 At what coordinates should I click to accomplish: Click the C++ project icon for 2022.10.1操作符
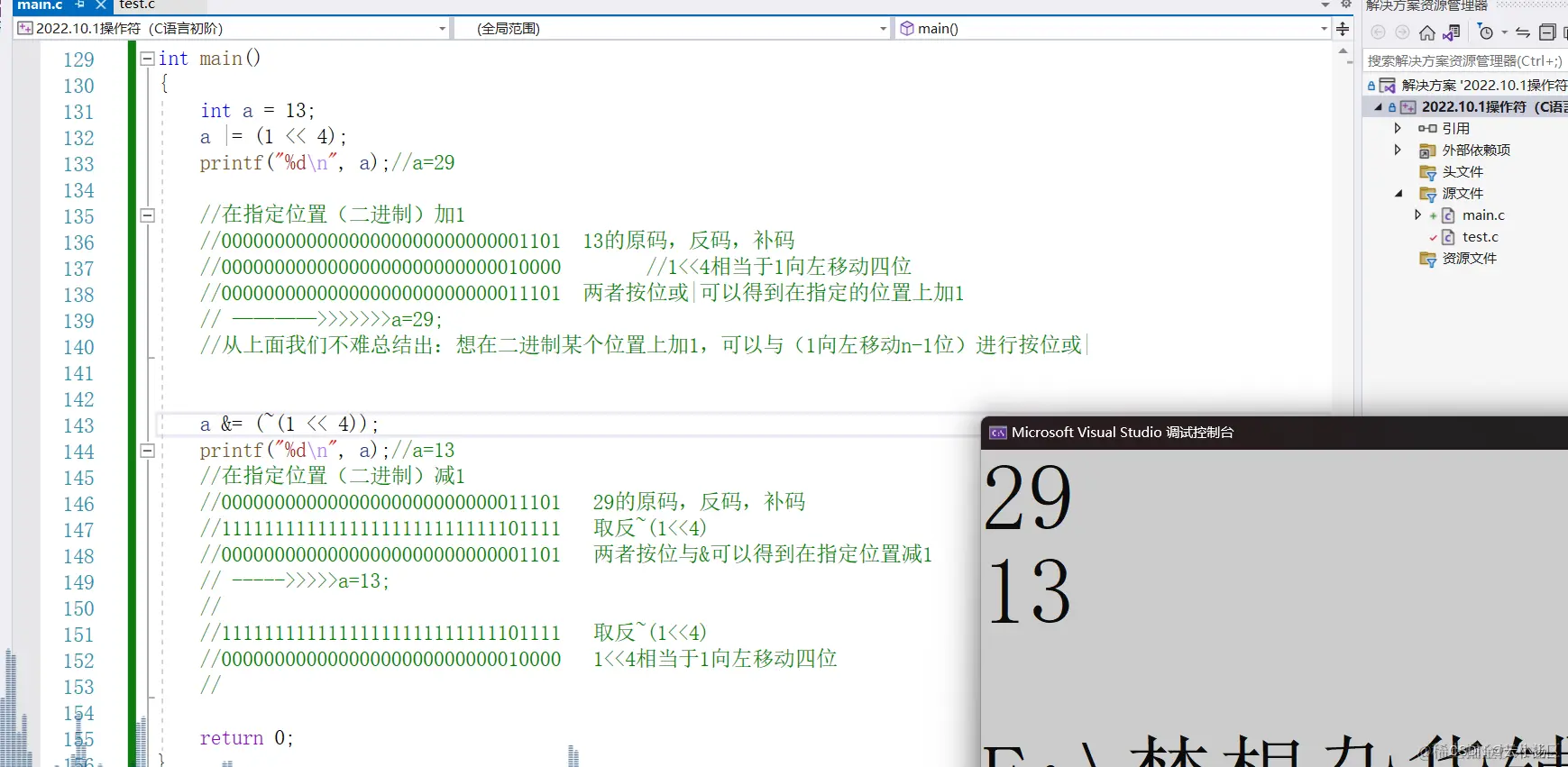1408,107
